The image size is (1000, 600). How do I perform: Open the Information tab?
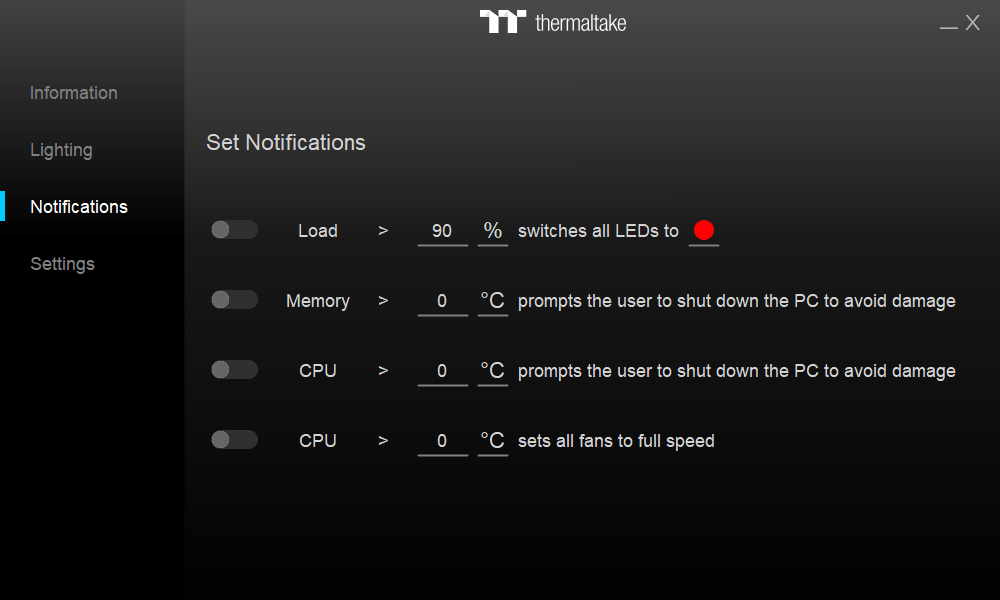coord(74,93)
